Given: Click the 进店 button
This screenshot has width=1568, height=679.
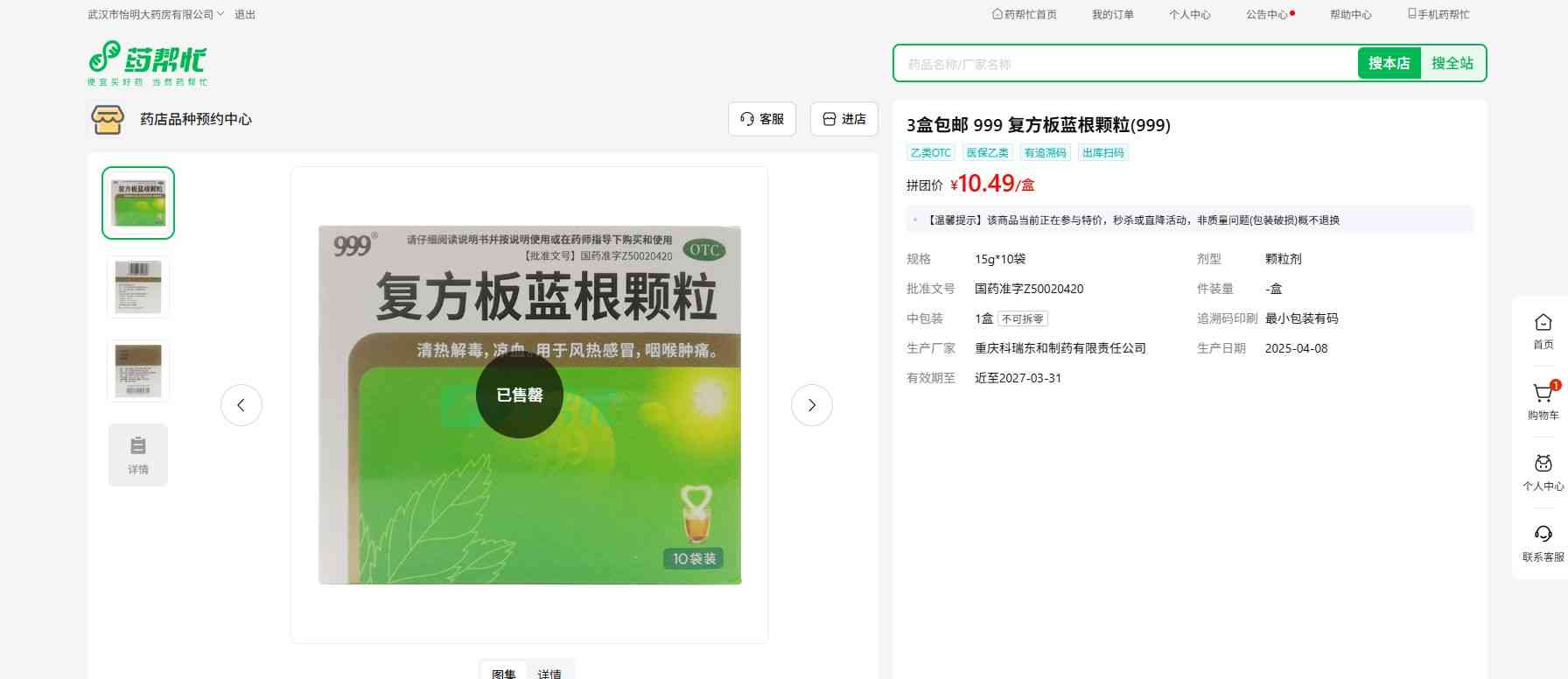Looking at the screenshot, I should point(844,119).
